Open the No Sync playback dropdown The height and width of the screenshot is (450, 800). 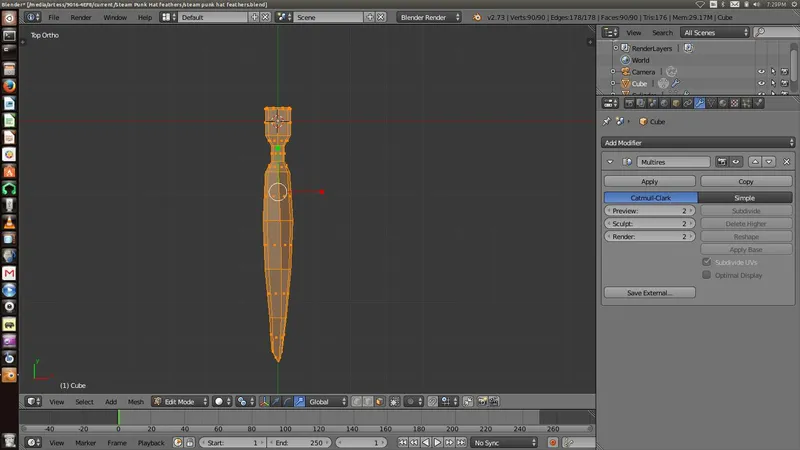(504, 442)
